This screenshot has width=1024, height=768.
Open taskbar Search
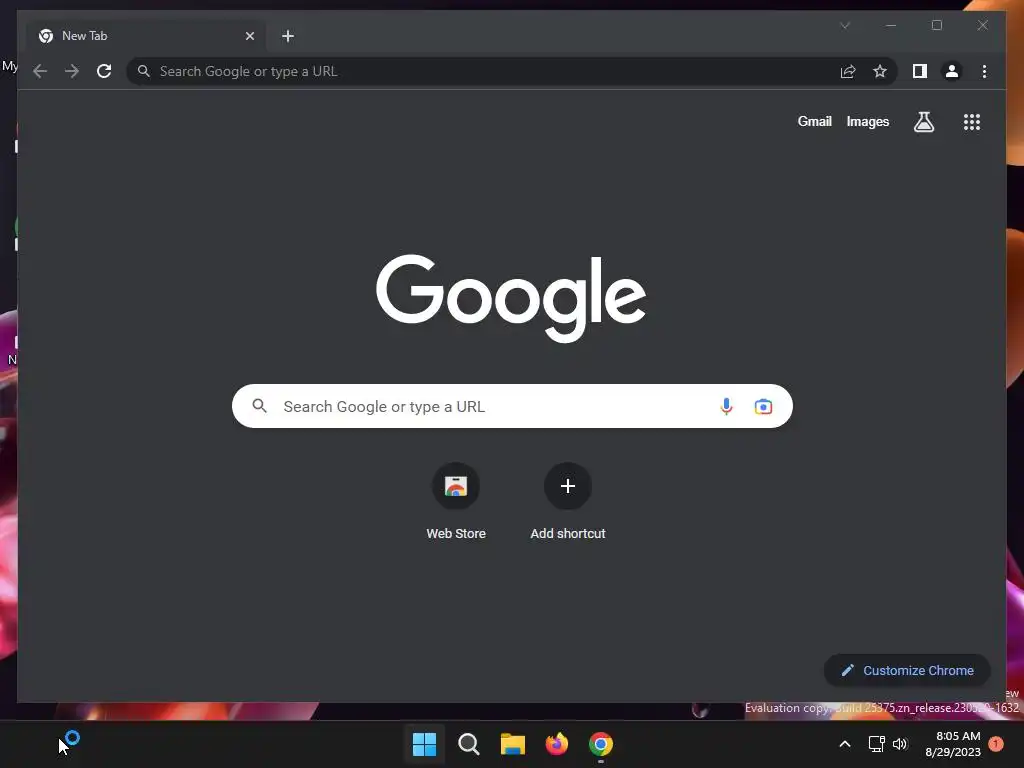click(x=469, y=744)
